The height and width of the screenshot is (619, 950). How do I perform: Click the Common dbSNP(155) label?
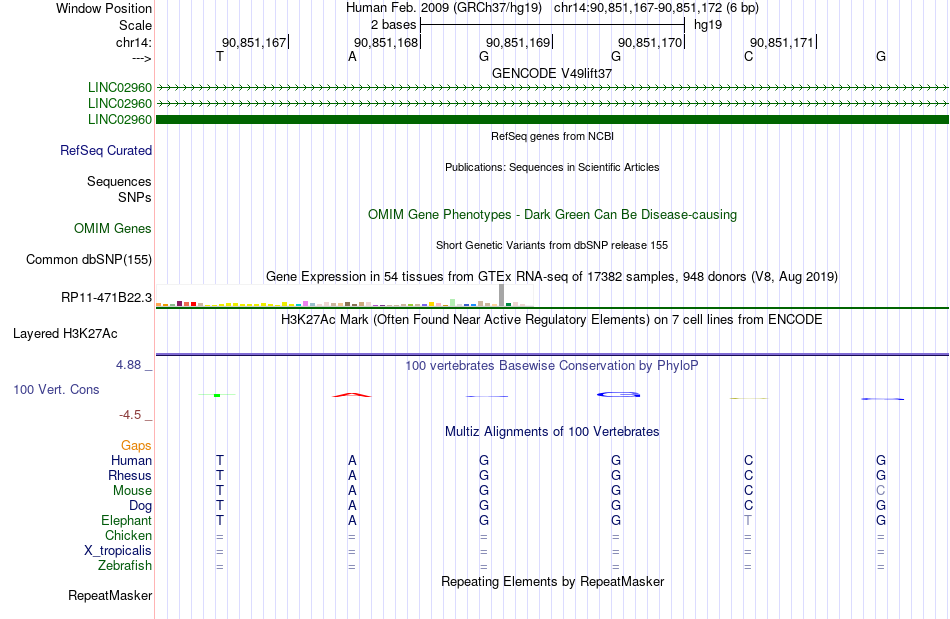(x=88, y=259)
